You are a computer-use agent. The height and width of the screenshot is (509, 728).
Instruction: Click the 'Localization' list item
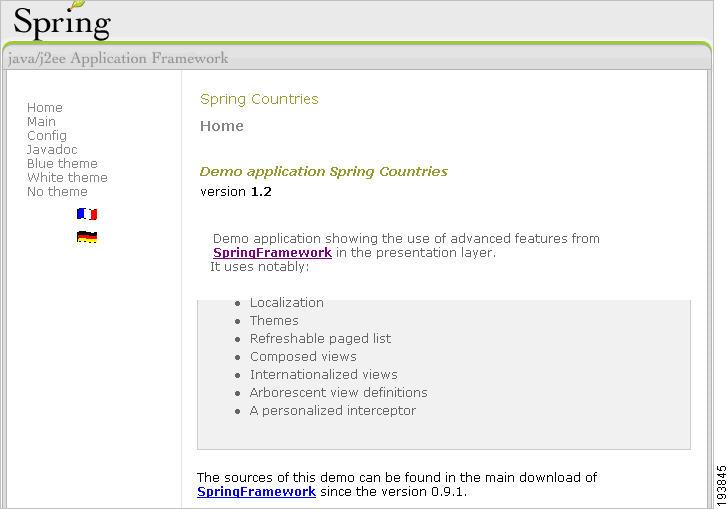(287, 303)
